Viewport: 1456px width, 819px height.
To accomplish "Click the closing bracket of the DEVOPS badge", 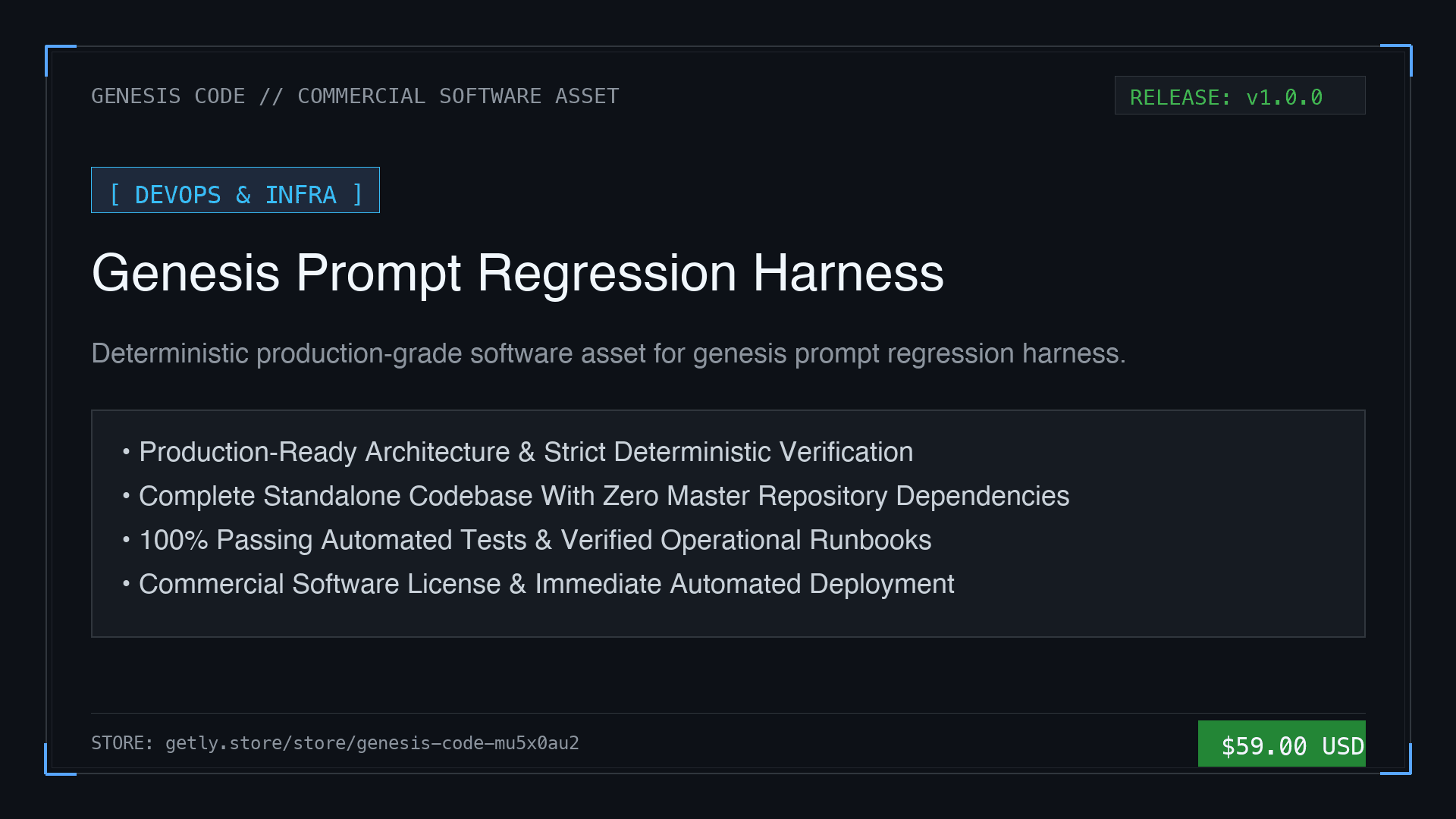I will click(x=357, y=195).
